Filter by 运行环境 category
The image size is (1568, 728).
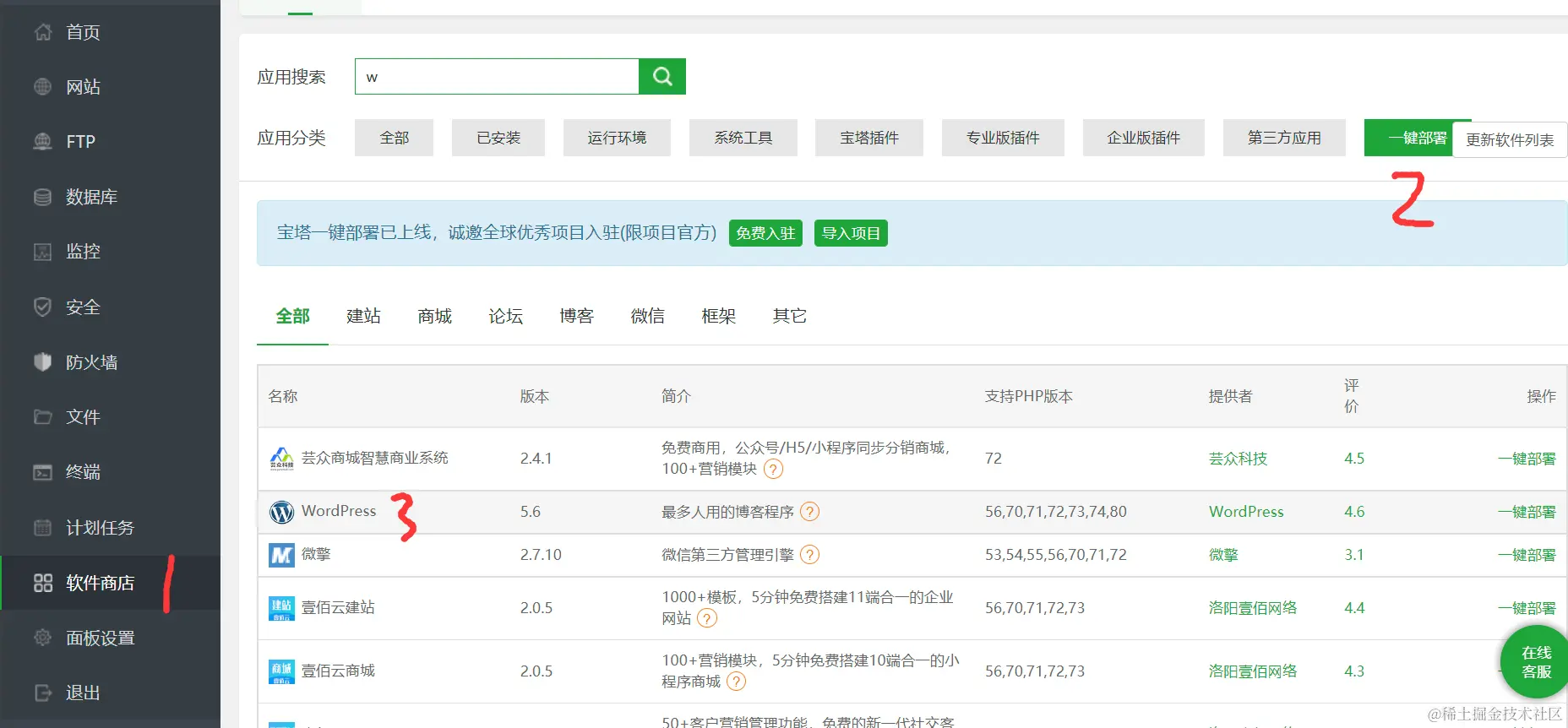click(617, 138)
